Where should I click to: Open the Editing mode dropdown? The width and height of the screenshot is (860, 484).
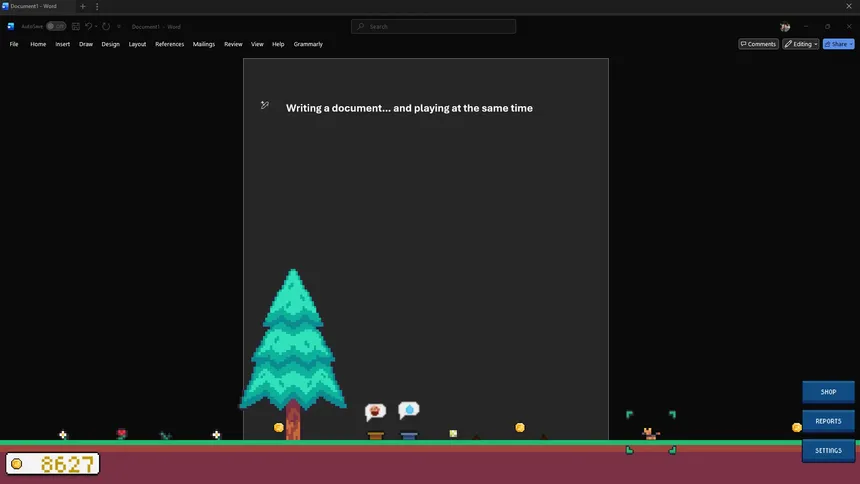pos(801,44)
